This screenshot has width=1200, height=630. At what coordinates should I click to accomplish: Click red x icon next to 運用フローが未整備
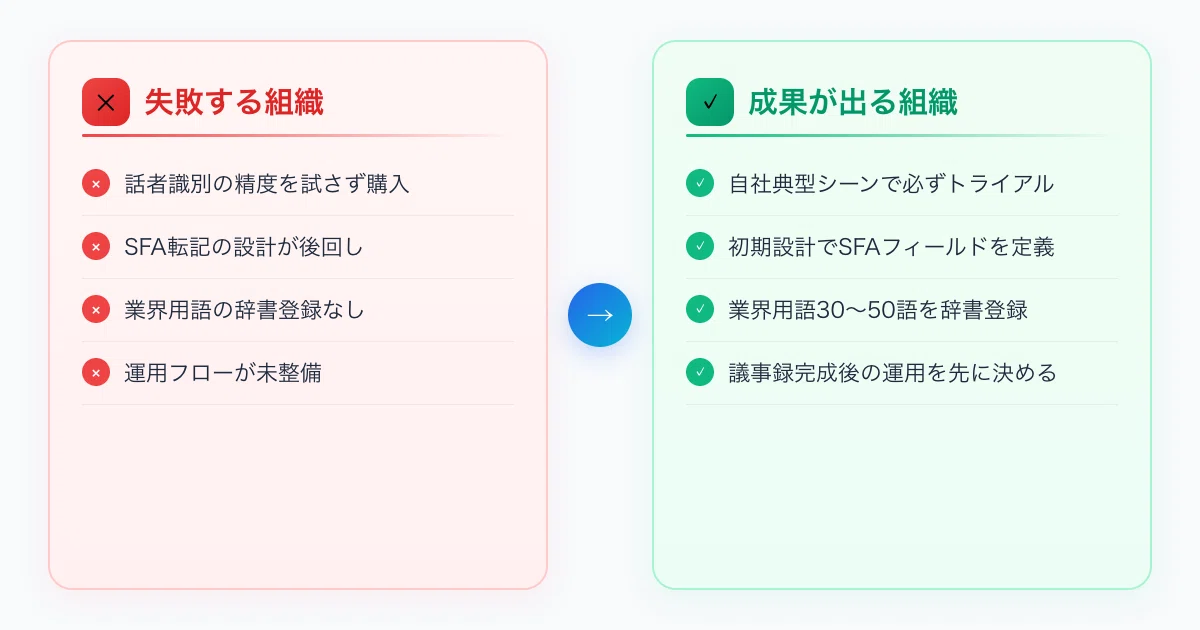point(96,373)
